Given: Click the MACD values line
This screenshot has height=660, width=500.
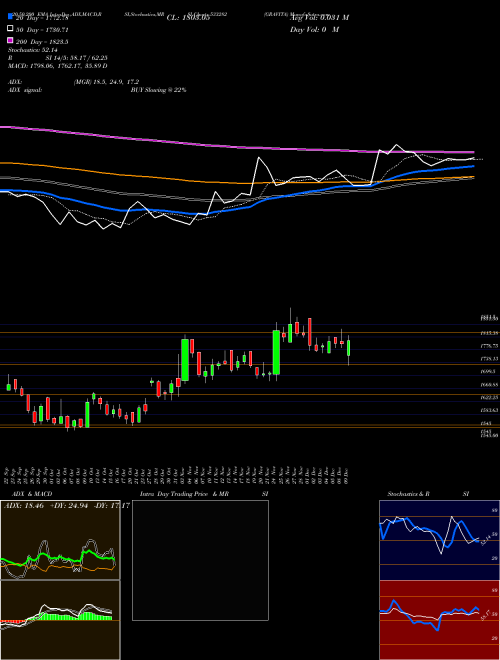Looking at the screenshot, I should click(x=58, y=66).
